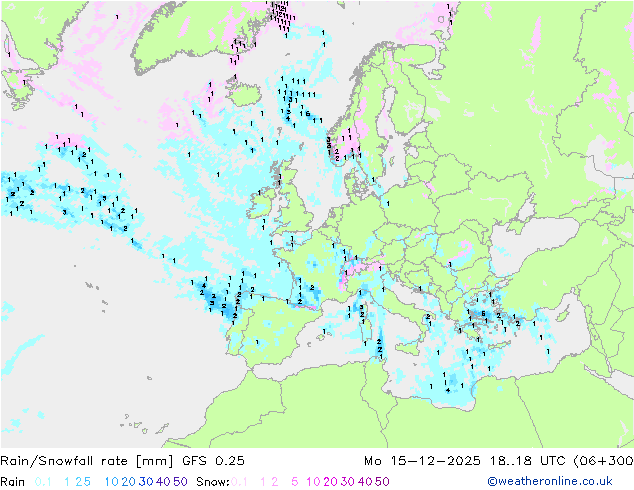Select the Snow 10 legend value

tap(313, 482)
